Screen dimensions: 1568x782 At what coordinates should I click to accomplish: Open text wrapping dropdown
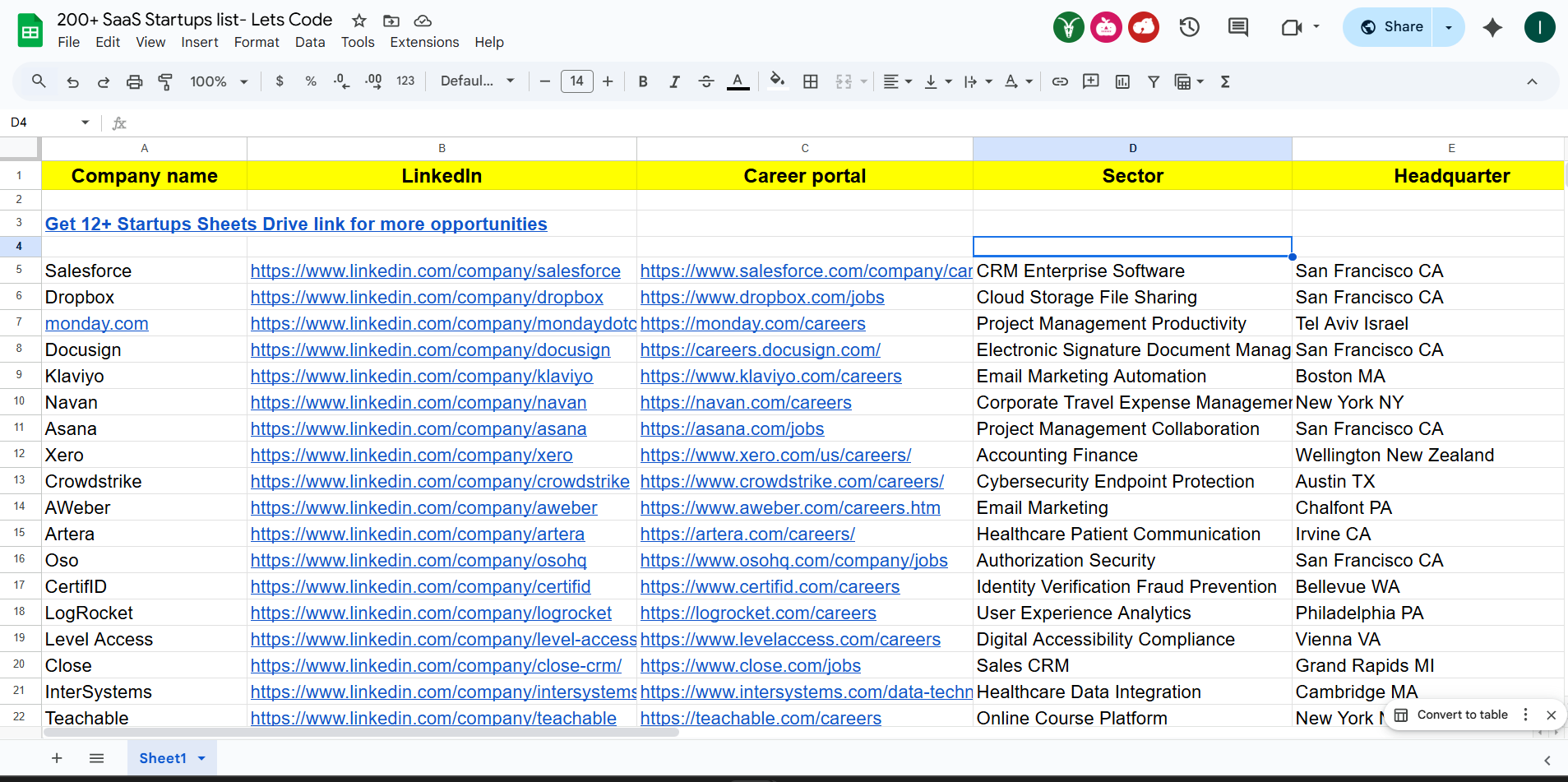click(x=978, y=81)
